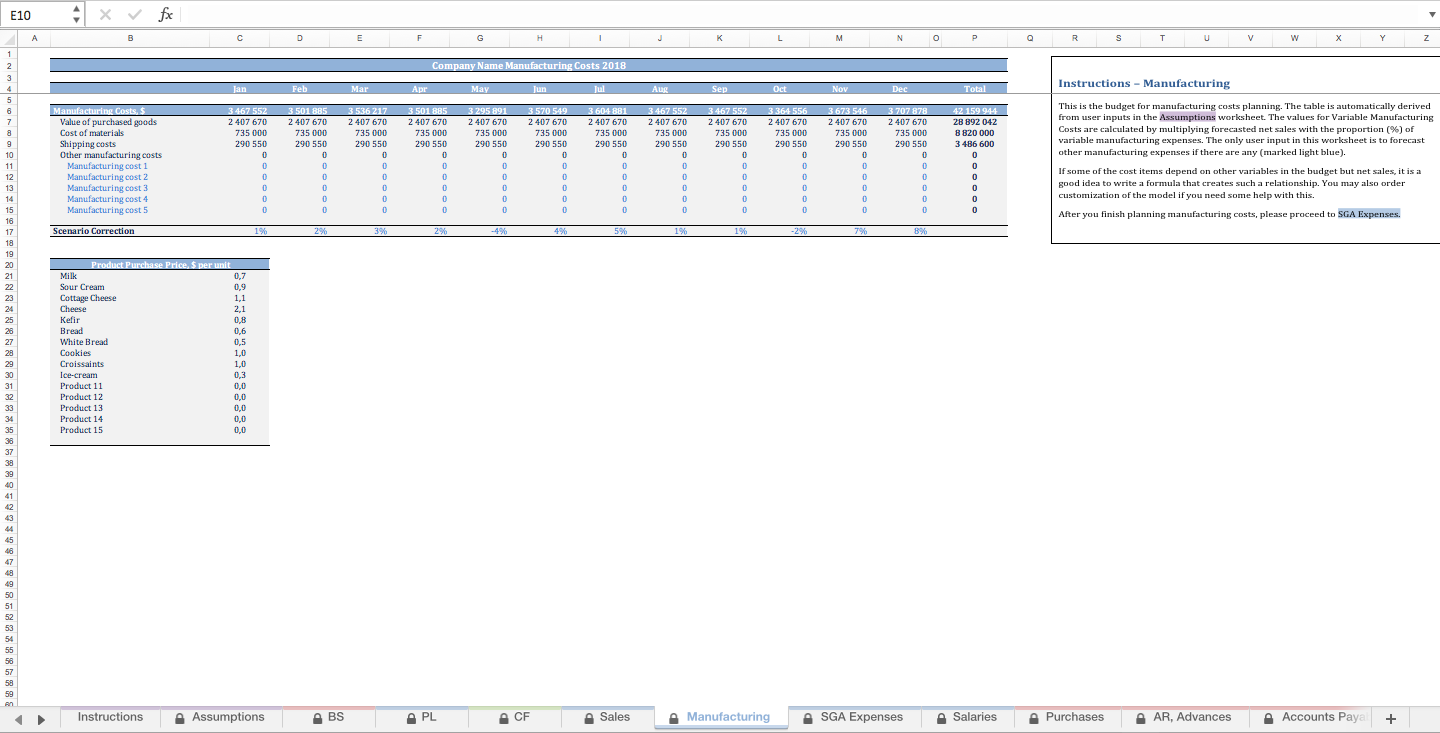
Task: Click the lock icon on the Purchases tab
Action: (1035, 717)
